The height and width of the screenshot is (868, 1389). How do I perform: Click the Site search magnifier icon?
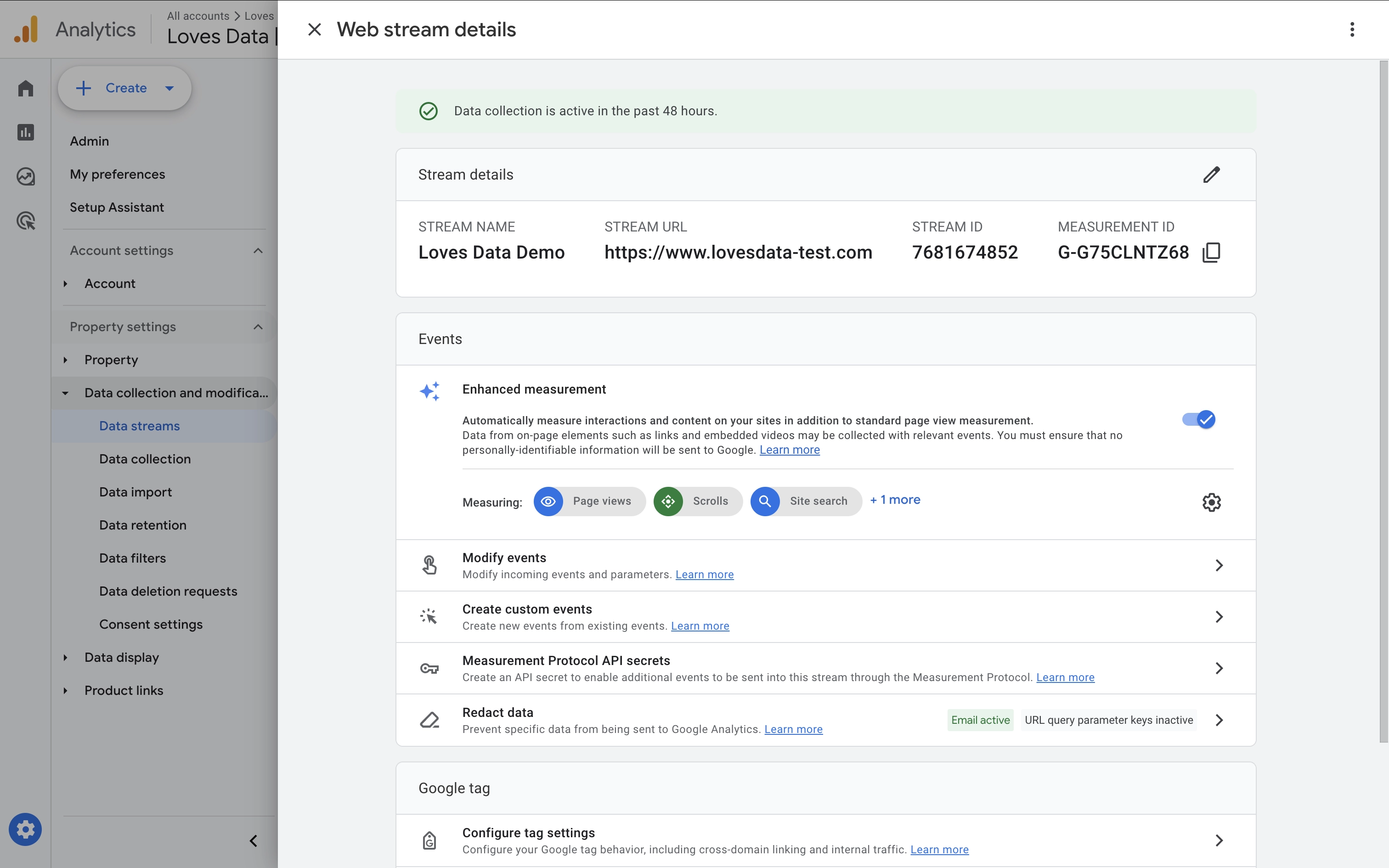765,501
